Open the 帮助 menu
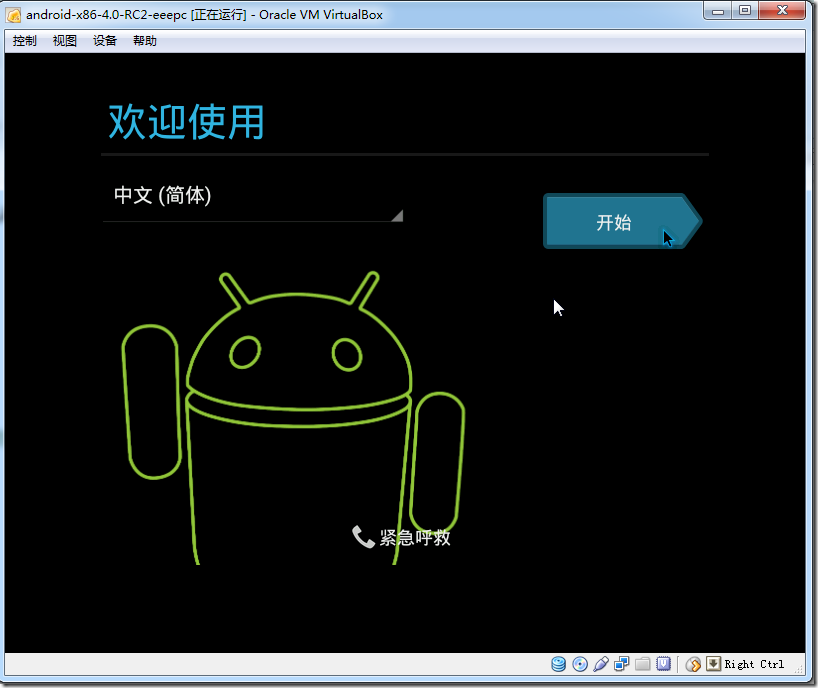This screenshot has height=688, width=818. [145, 41]
